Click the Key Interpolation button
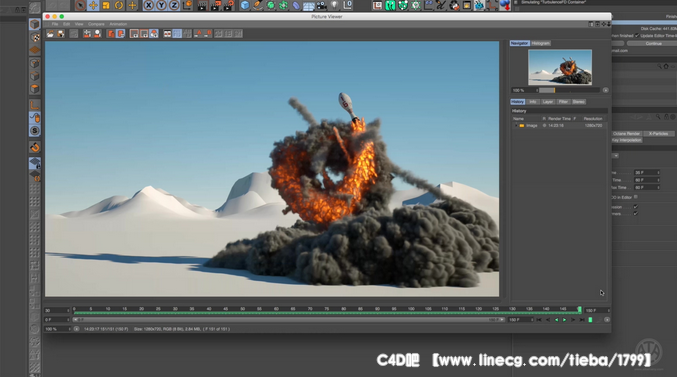Image resolution: width=677 pixels, height=377 pixels. click(626, 140)
